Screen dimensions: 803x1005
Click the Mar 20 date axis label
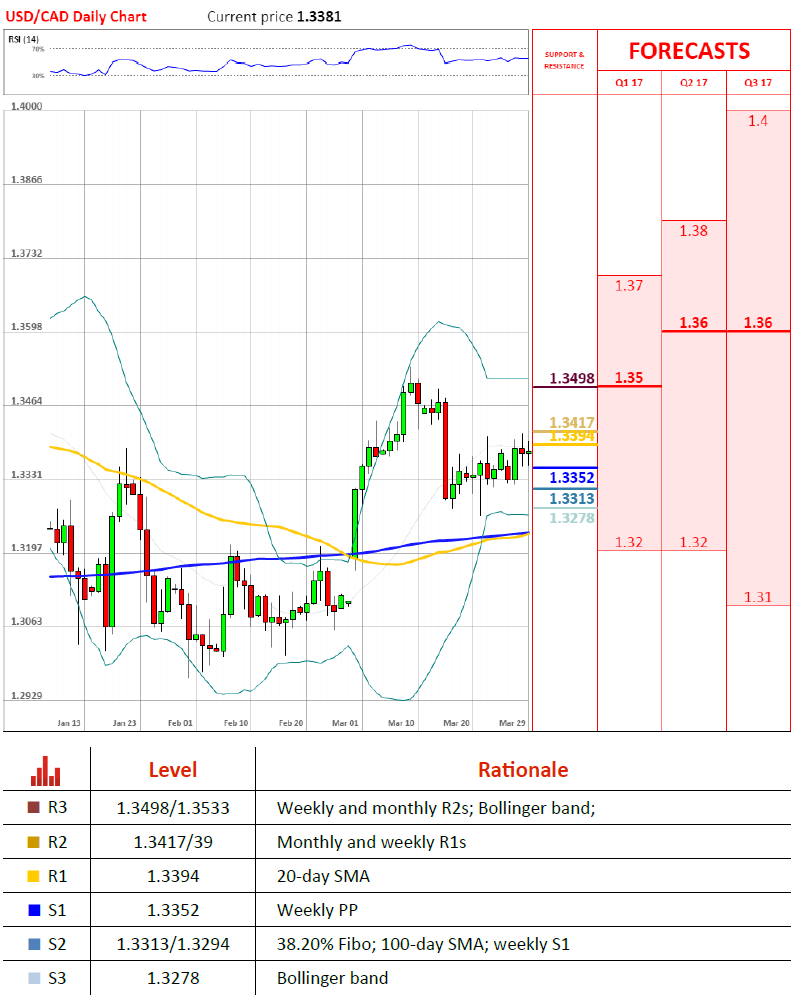coord(456,723)
